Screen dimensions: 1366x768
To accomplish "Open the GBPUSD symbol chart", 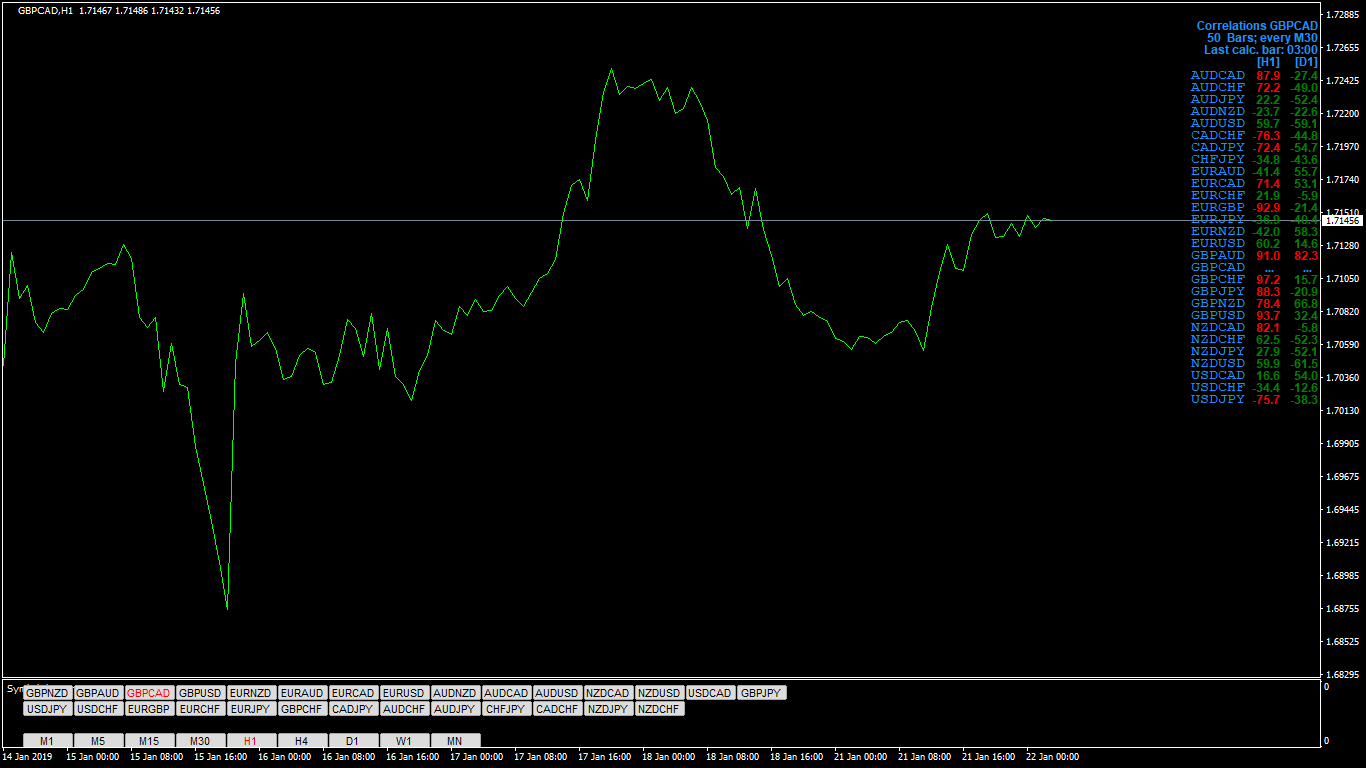I will (201, 693).
